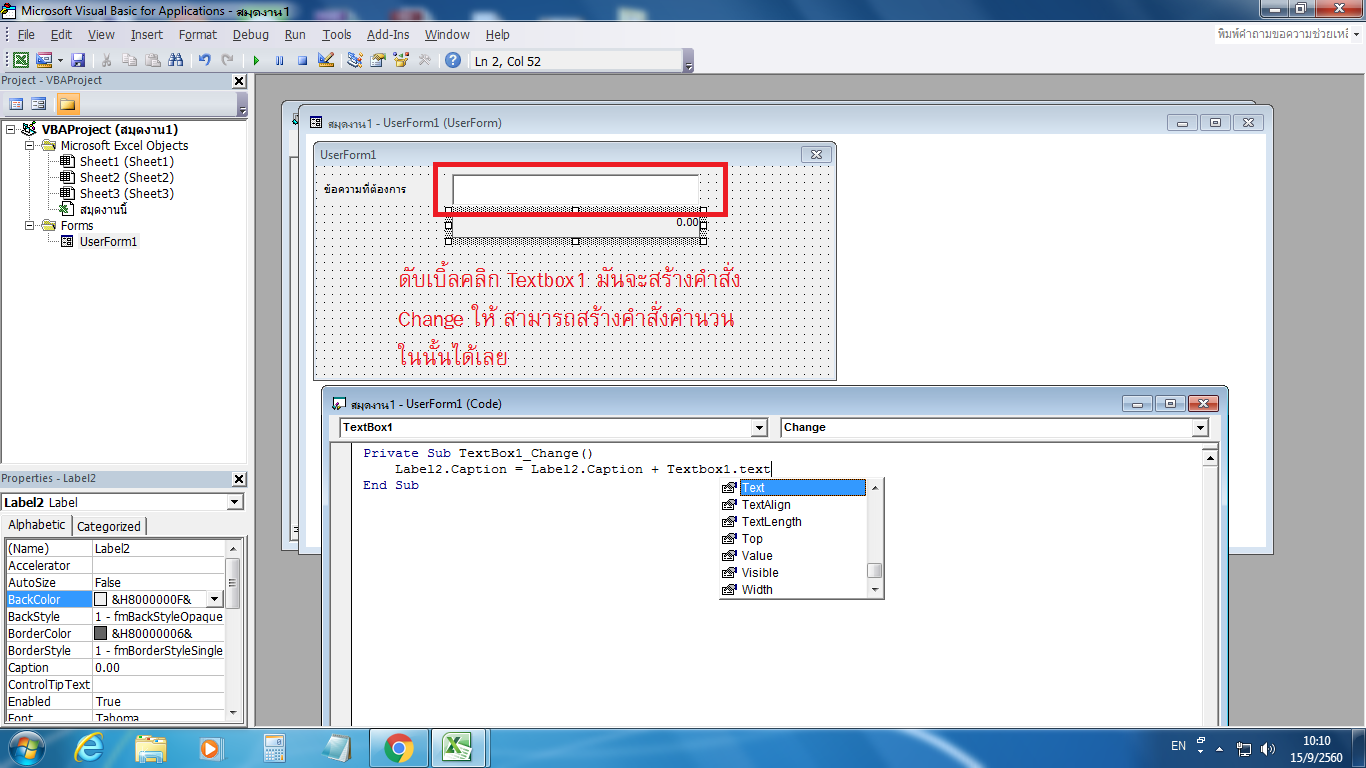
Task: Switch to the Categorized properties tab
Action: [x=109, y=526]
